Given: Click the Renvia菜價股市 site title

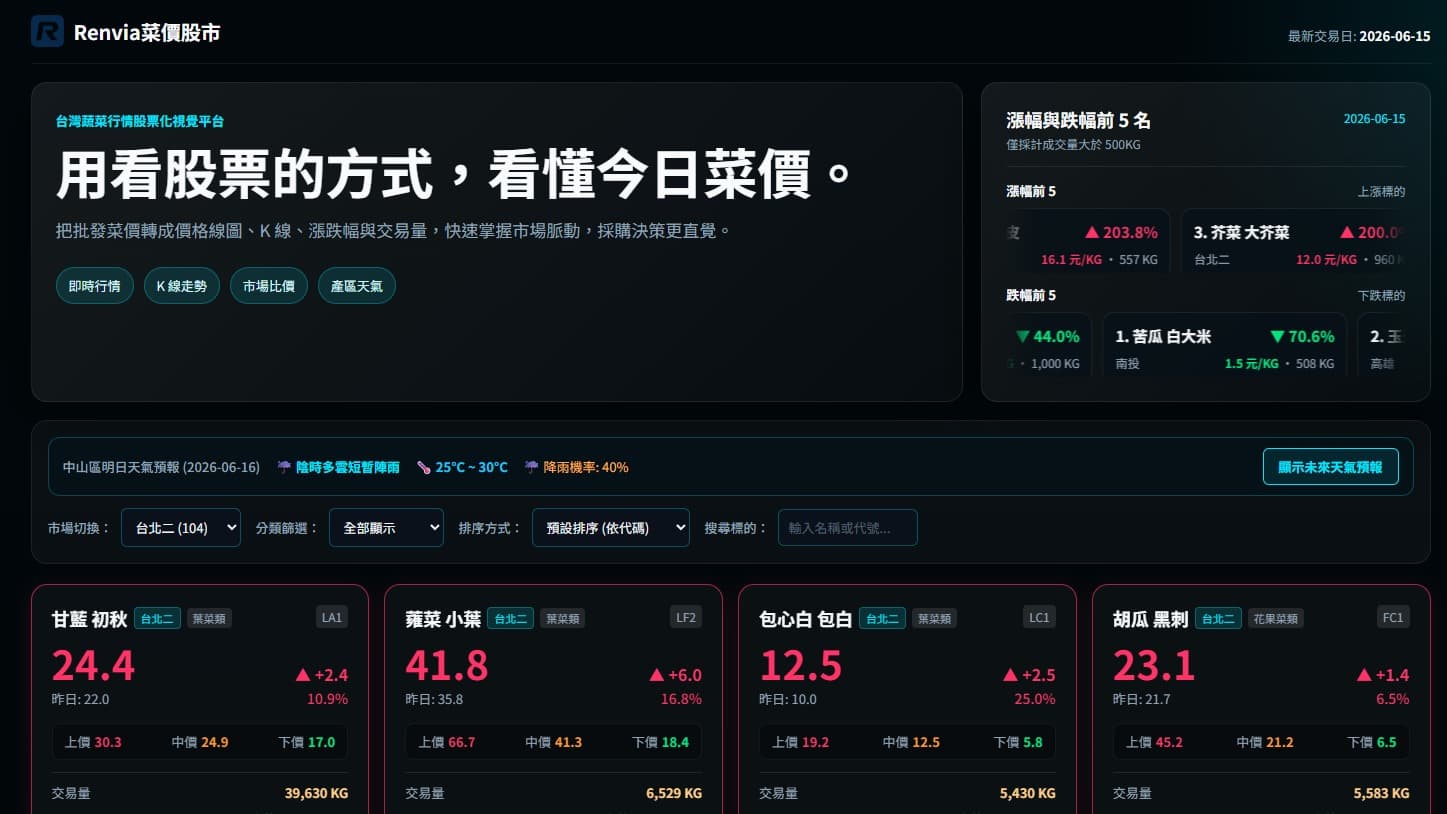Looking at the screenshot, I should tap(147, 33).
